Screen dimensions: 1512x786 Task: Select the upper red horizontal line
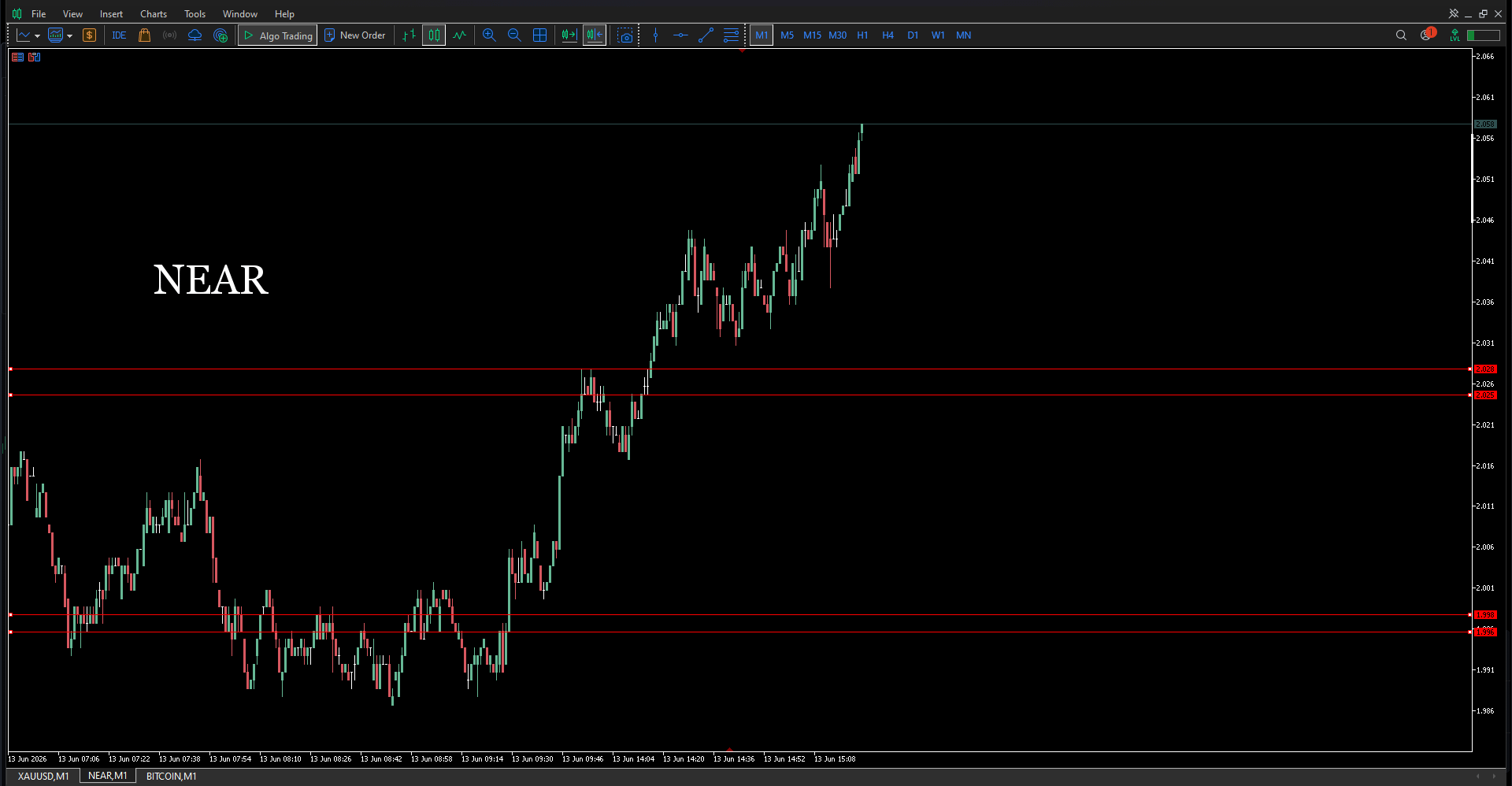point(740,369)
